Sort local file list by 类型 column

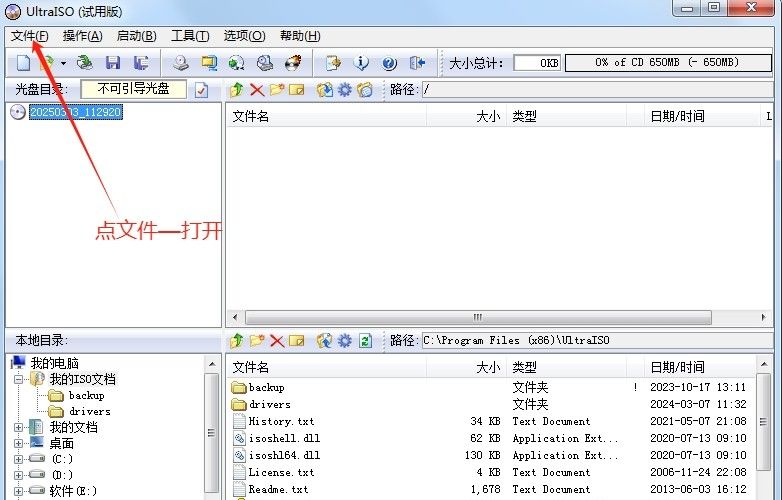click(566, 368)
